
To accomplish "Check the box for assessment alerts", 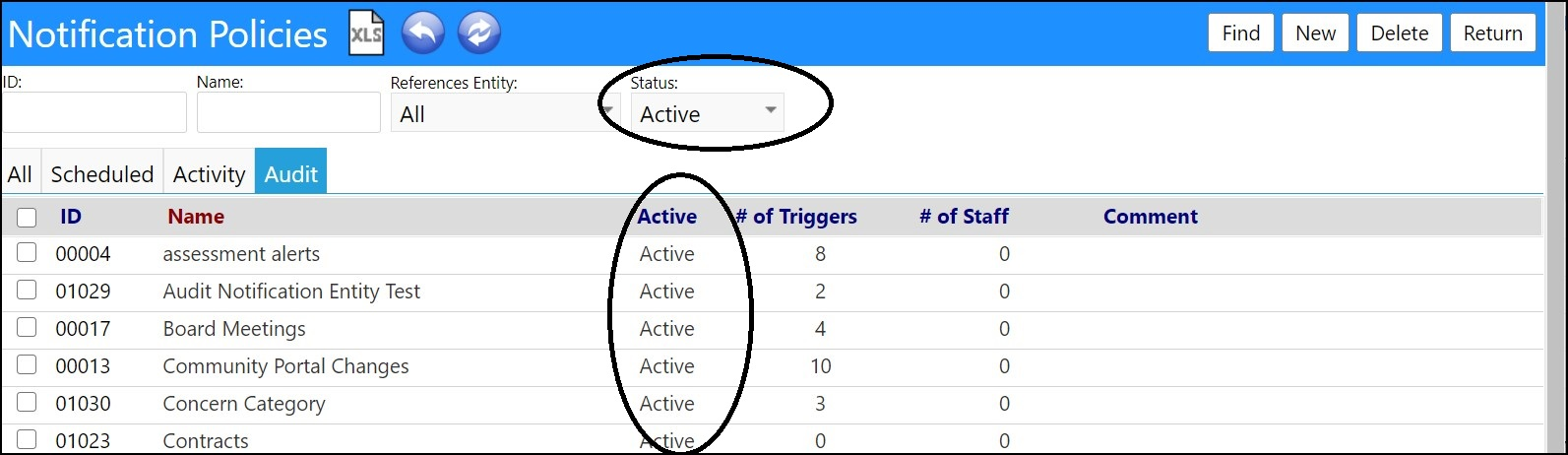I will pos(27,253).
